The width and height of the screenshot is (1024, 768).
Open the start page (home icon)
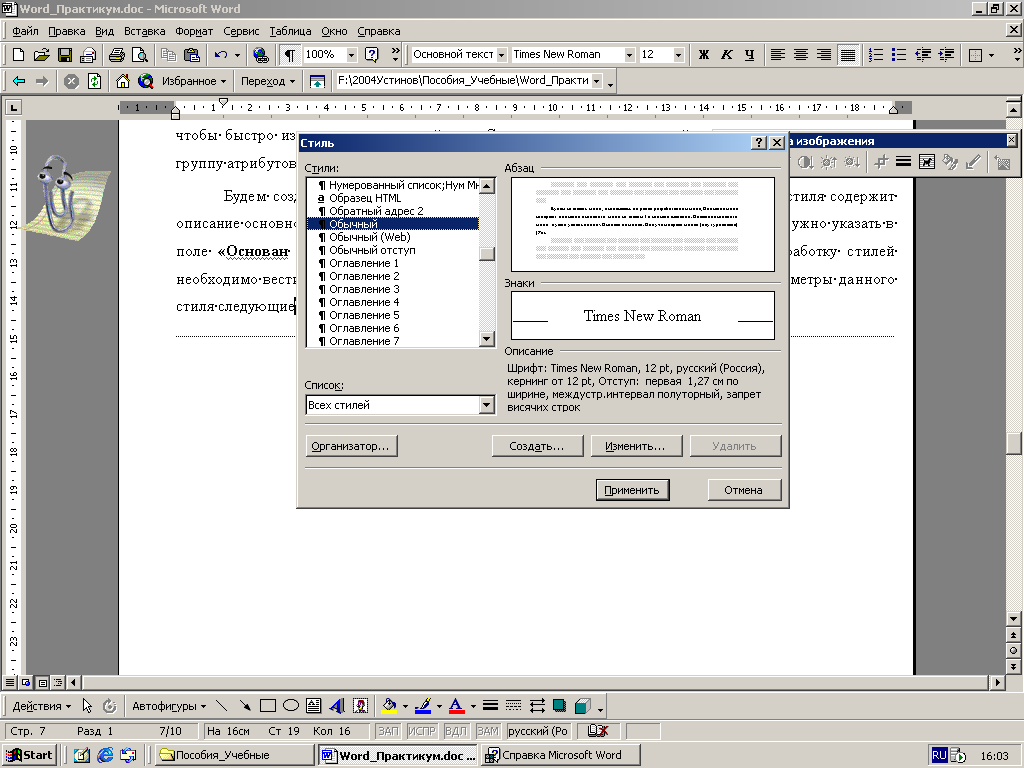tap(122, 81)
